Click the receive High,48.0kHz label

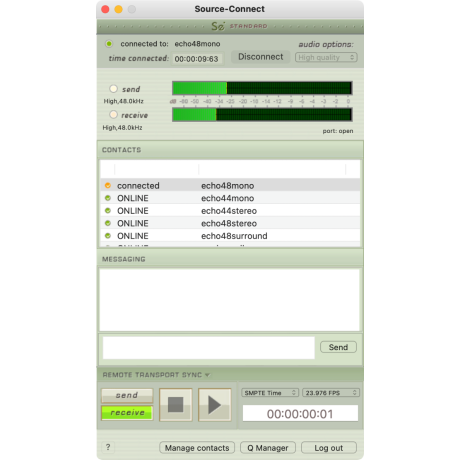[x=122, y=127]
